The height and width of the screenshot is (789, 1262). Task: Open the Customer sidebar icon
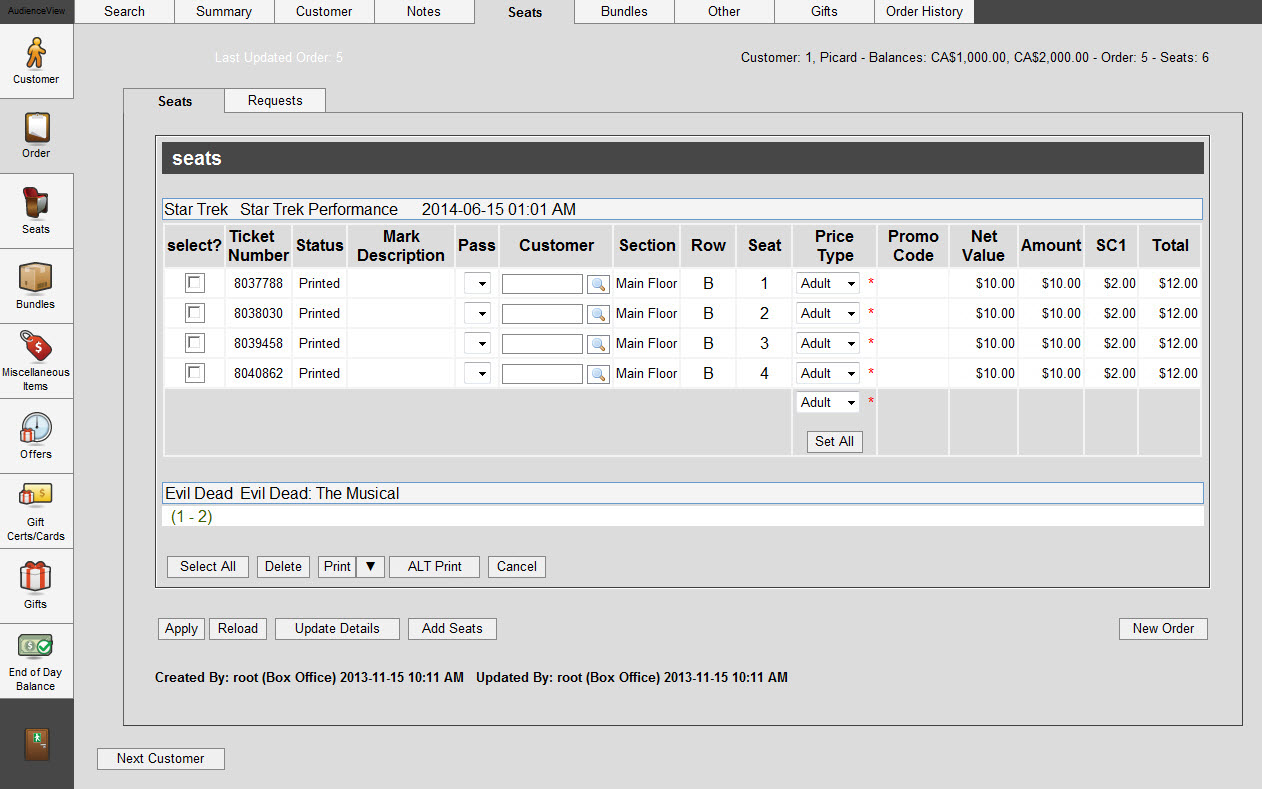(36, 60)
